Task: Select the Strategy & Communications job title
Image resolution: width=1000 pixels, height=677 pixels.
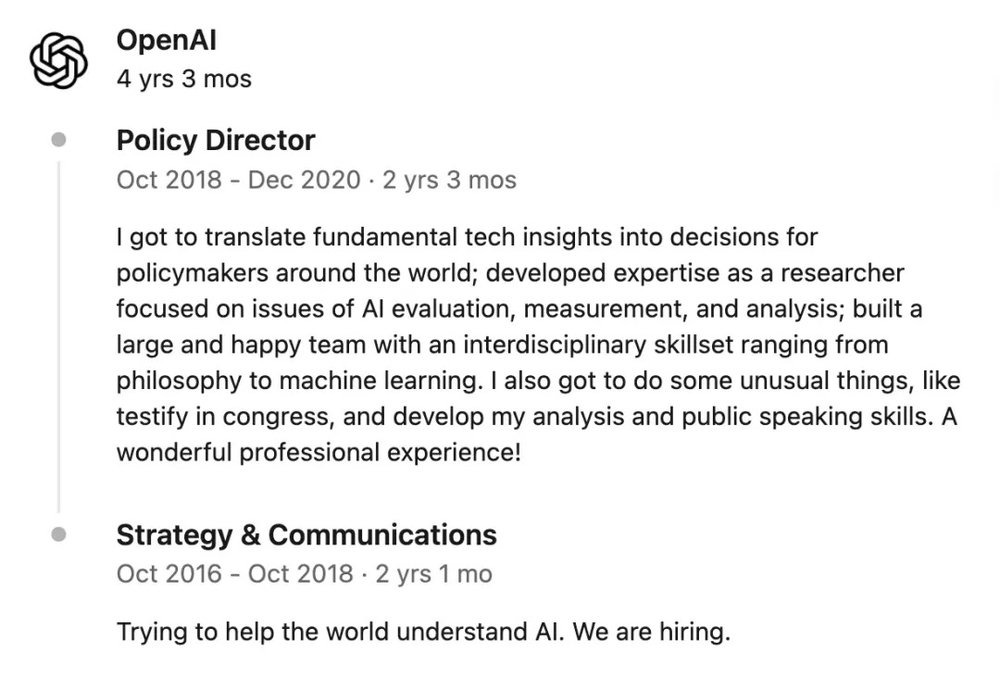Action: 306,535
